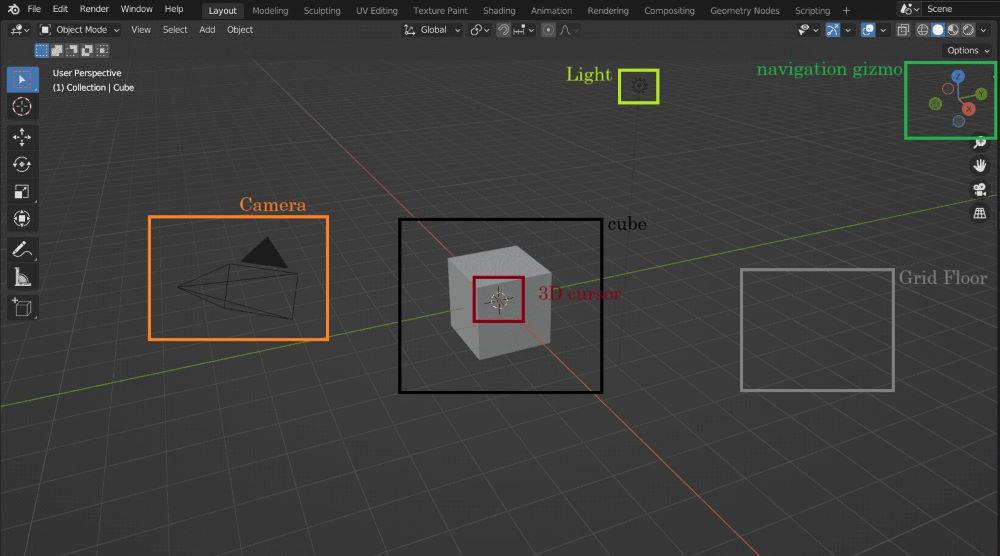Select the Annotate tool

pos(22,249)
